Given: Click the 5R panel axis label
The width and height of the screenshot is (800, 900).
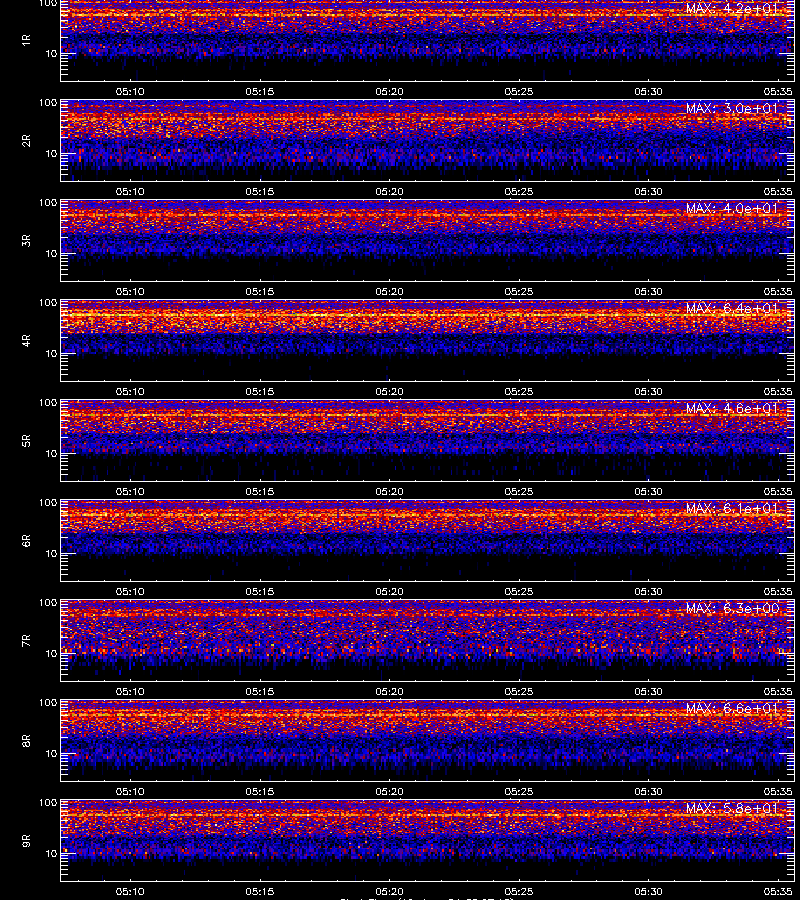Looking at the screenshot, I should tap(26, 440).
